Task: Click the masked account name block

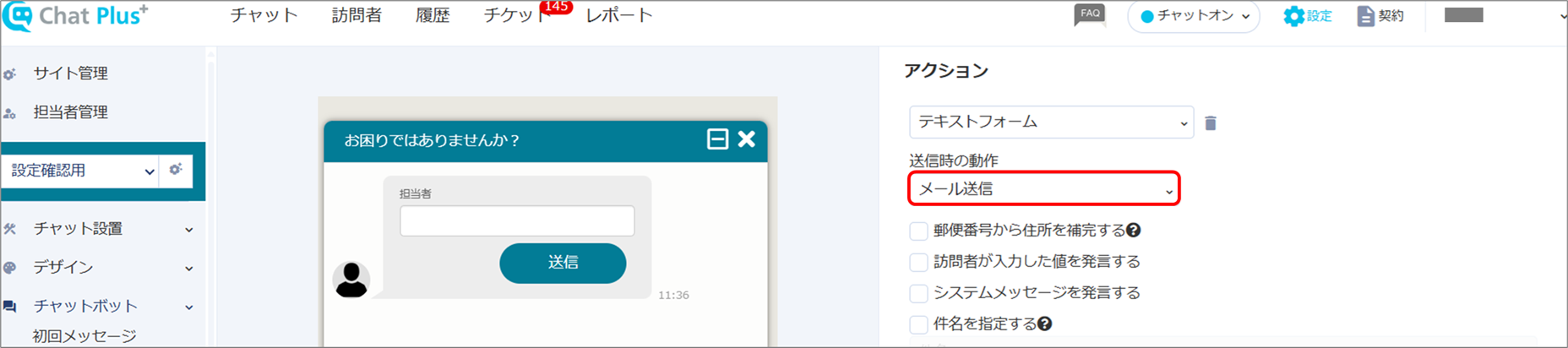Action: point(1464,15)
